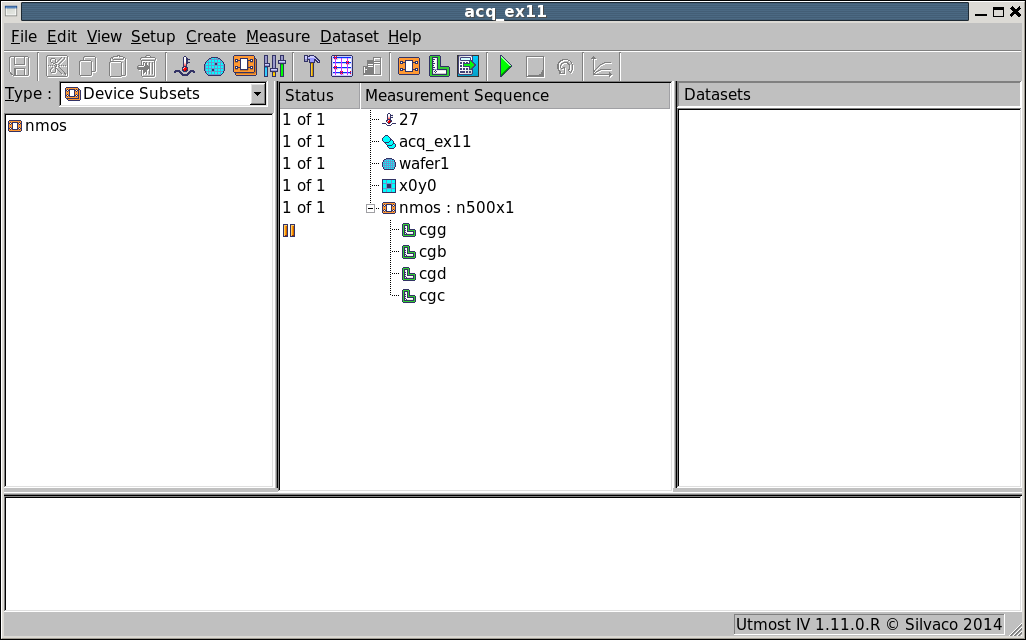Click the plot curves toolbar icon
Image resolution: width=1026 pixels, height=640 pixels.
(x=602, y=67)
